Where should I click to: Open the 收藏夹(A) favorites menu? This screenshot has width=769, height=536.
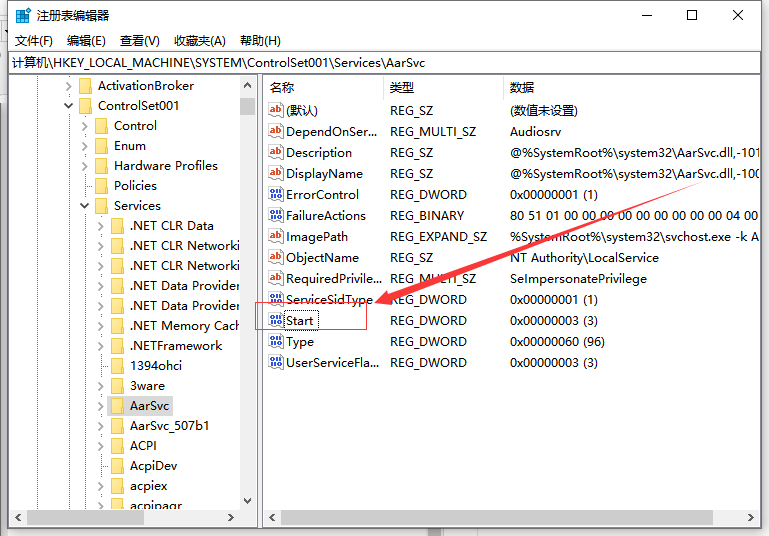tap(200, 41)
